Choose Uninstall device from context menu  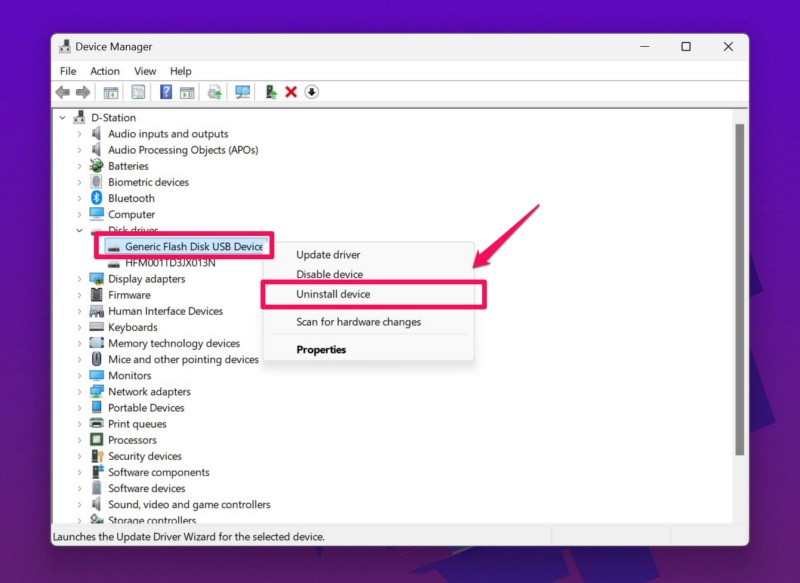[333, 294]
